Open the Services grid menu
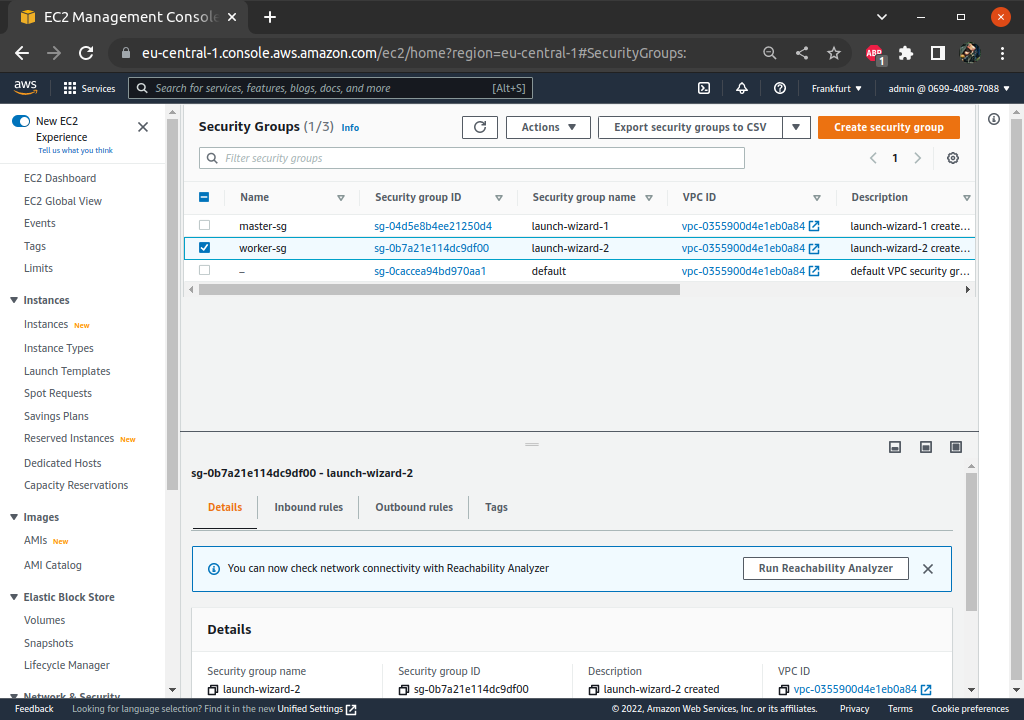 [x=89, y=88]
